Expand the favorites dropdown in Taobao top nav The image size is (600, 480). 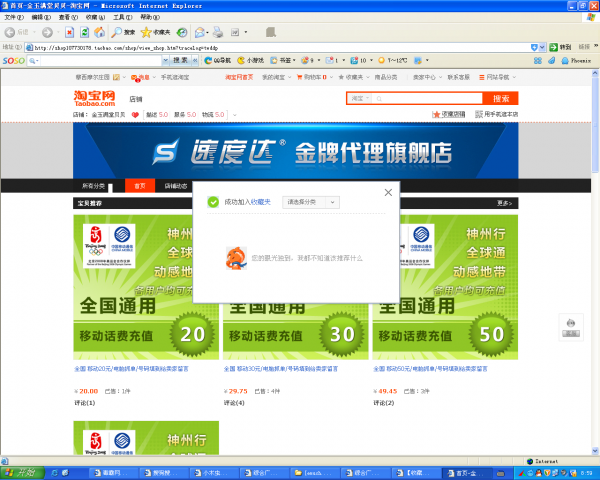[x=368, y=77]
